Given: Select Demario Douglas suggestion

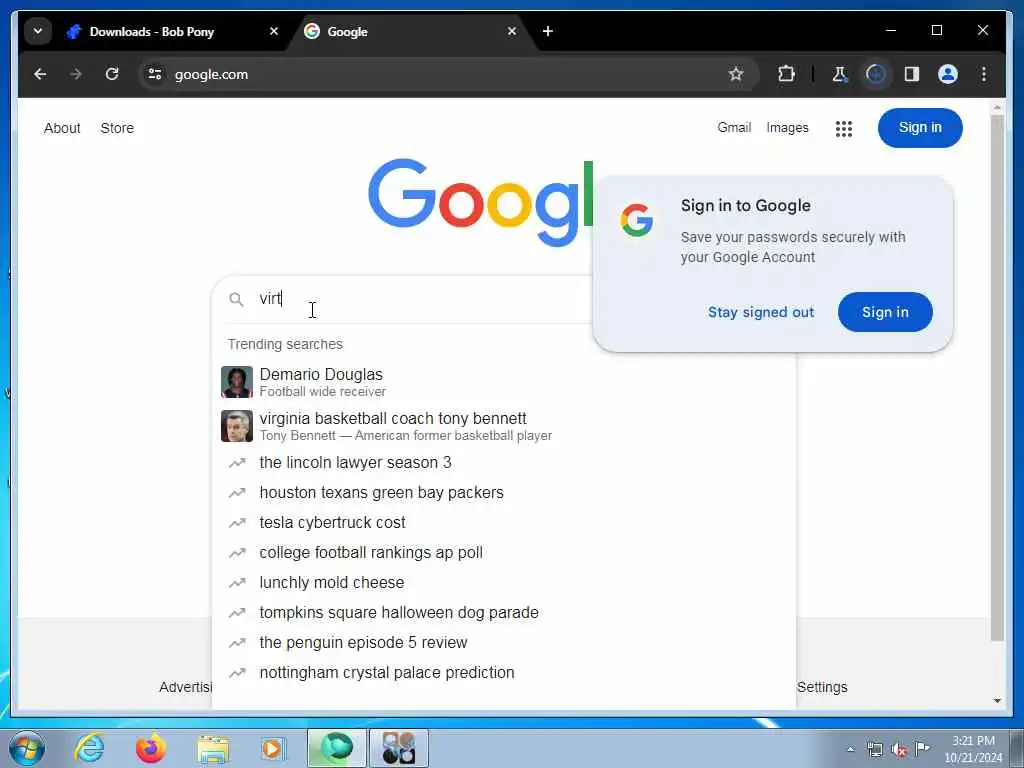Looking at the screenshot, I should tap(503, 382).
